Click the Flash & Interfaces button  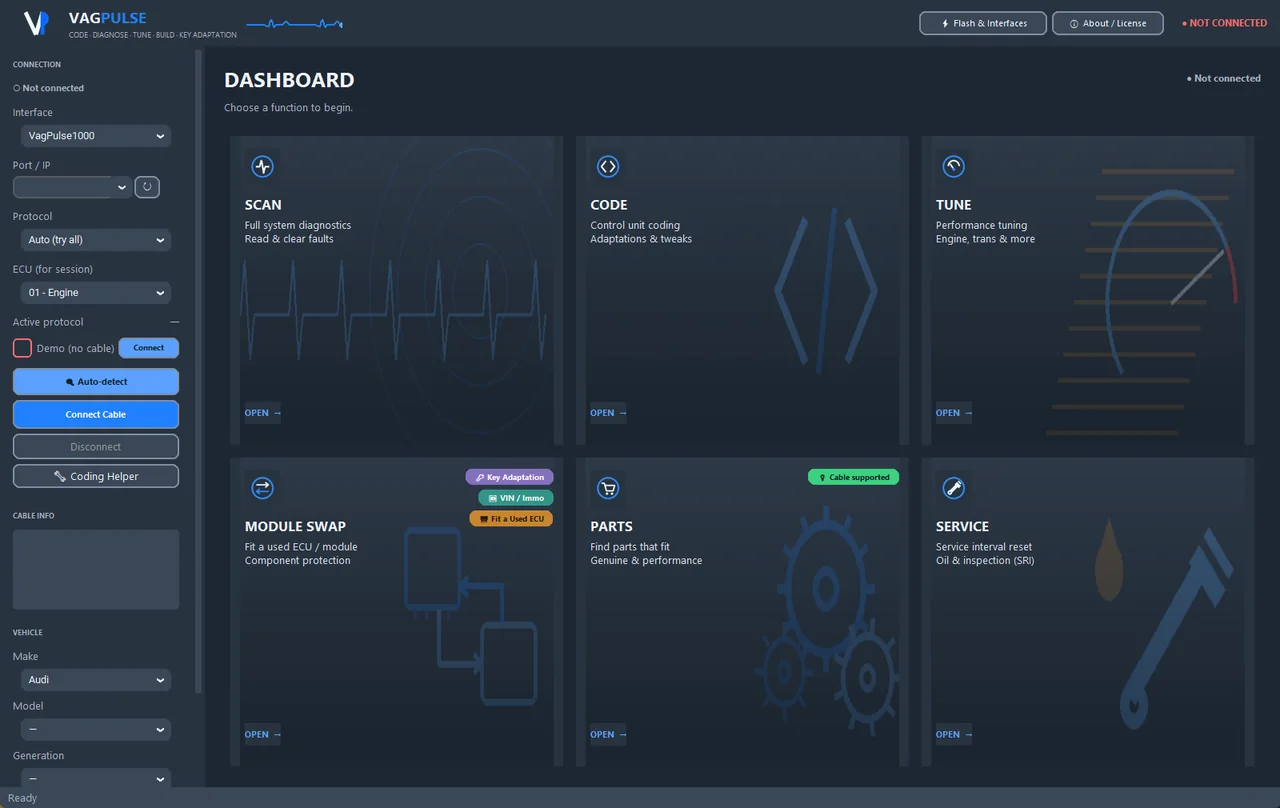click(983, 23)
